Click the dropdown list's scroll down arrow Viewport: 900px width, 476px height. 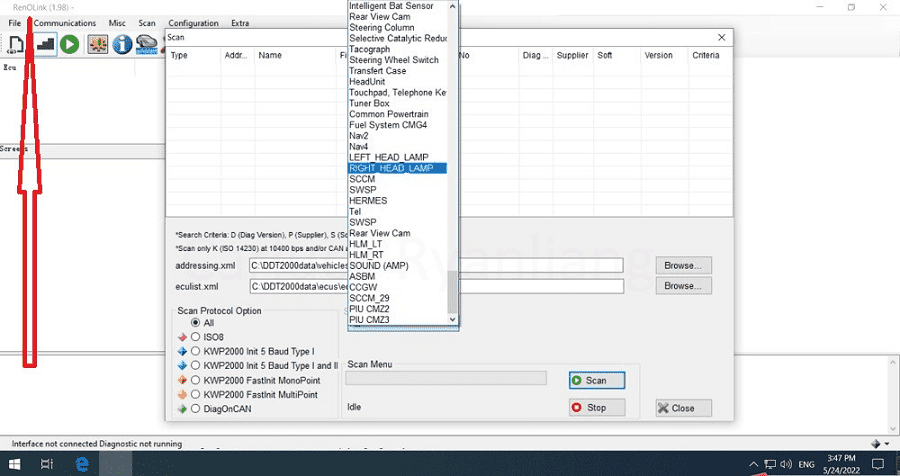coord(452,319)
